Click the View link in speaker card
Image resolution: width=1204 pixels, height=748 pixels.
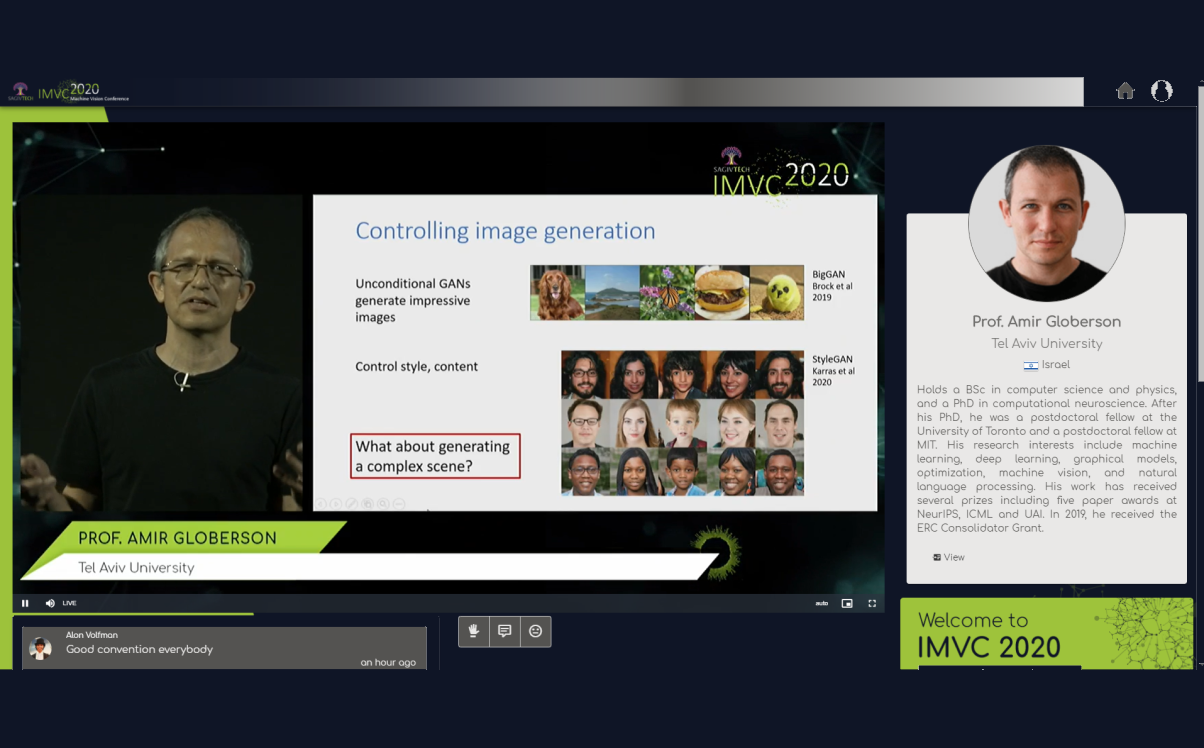click(x=949, y=557)
